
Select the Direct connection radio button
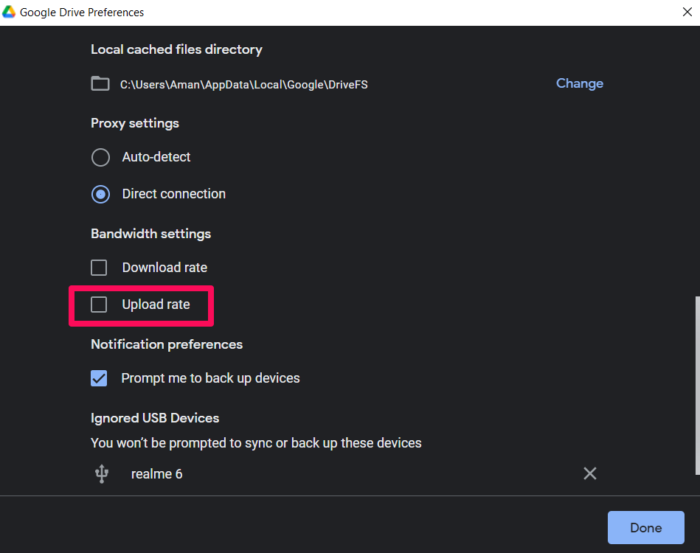(x=100, y=194)
